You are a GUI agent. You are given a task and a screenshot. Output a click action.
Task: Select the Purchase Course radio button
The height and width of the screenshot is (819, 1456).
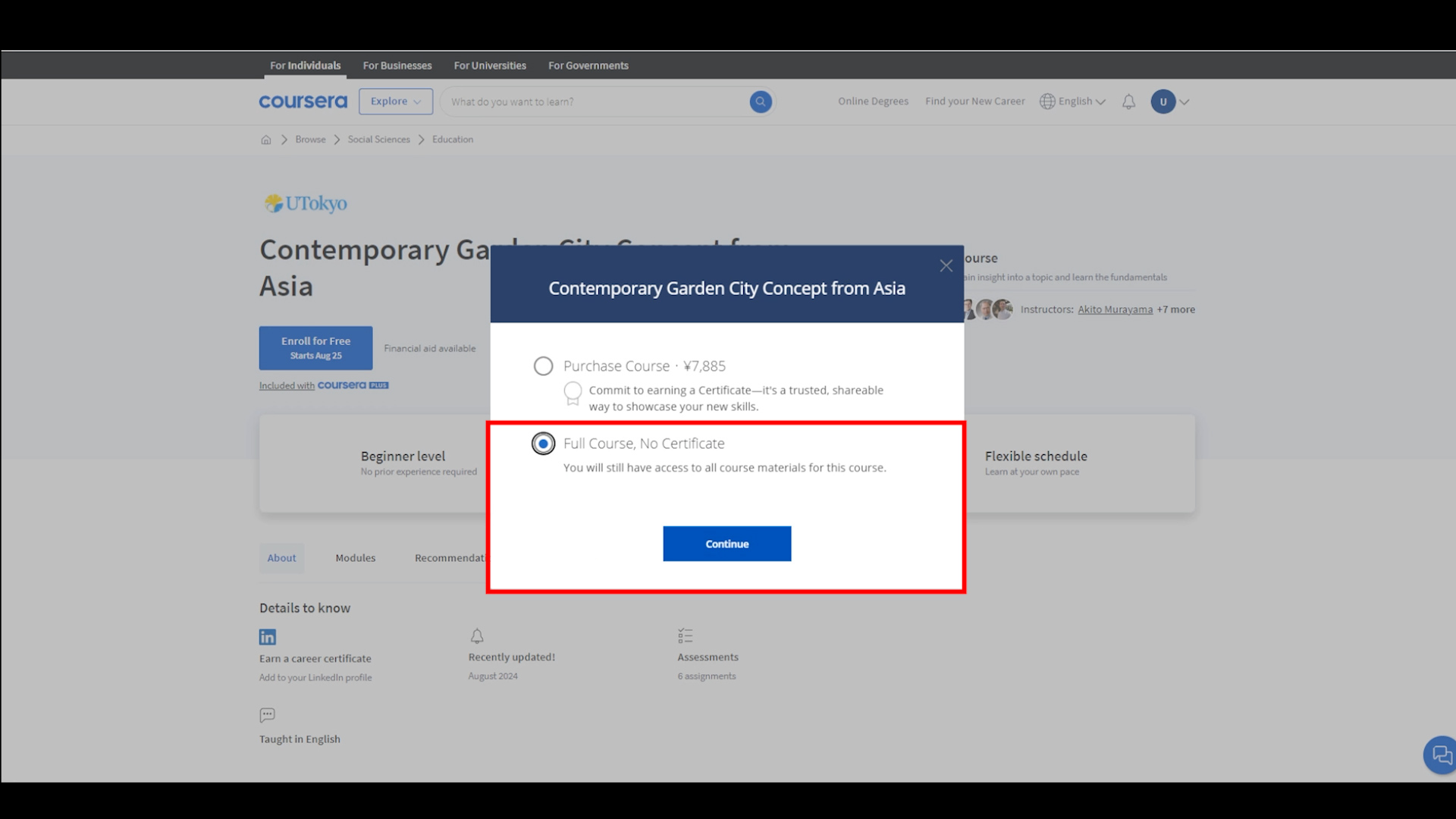pyautogui.click(x=542, y=365)
